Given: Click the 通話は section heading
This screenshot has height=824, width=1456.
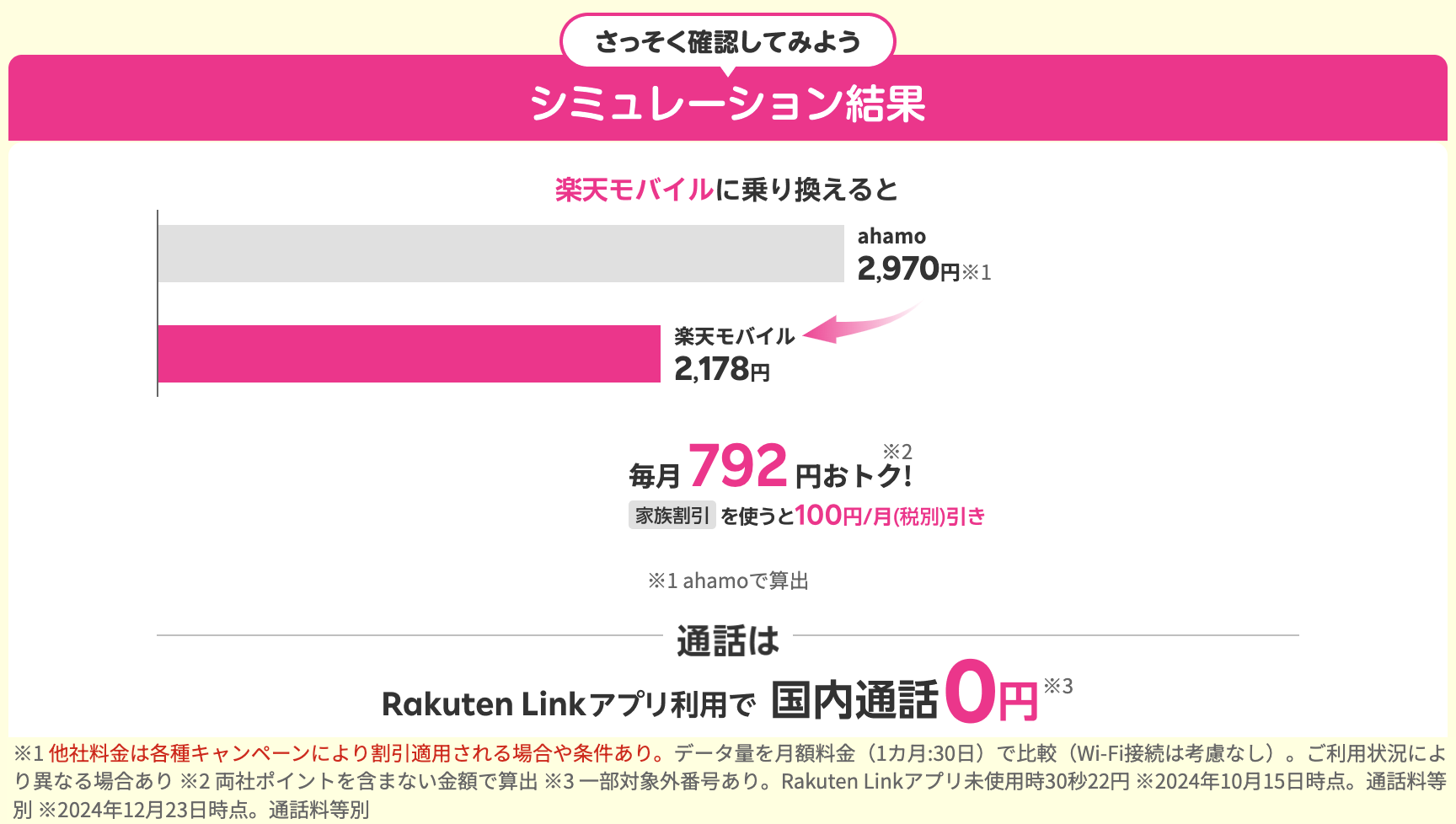Looking at the screenshot, I should [728, 640].
